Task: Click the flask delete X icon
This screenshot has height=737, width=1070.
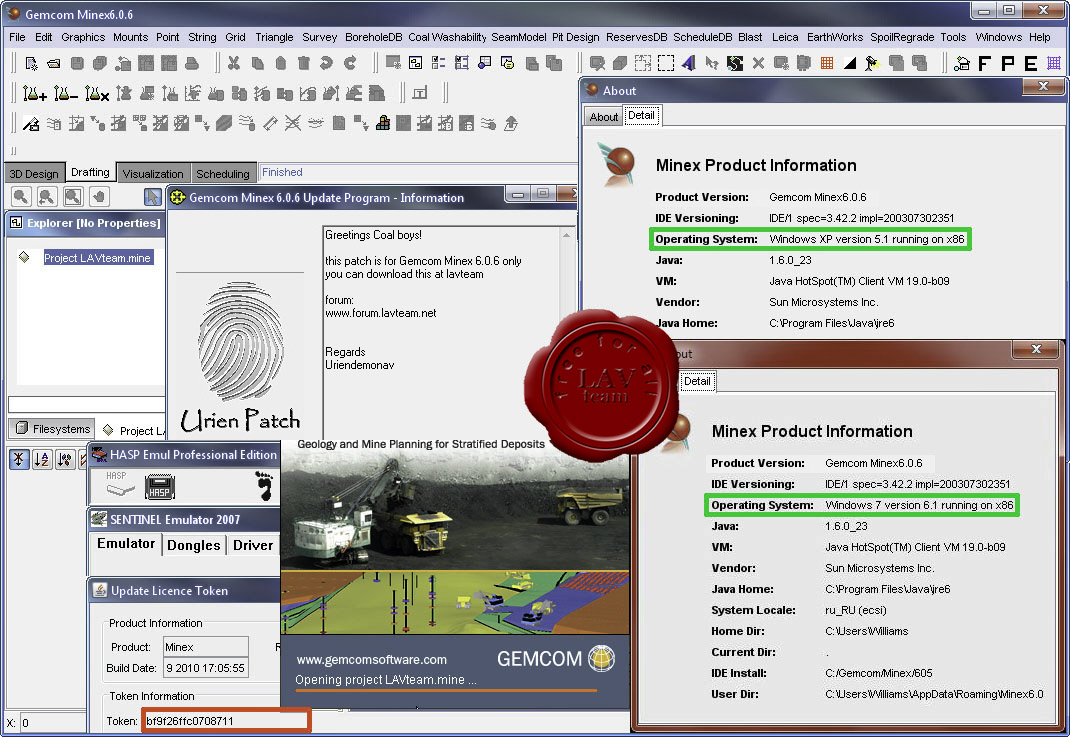Action: click(x=97, y=93)
